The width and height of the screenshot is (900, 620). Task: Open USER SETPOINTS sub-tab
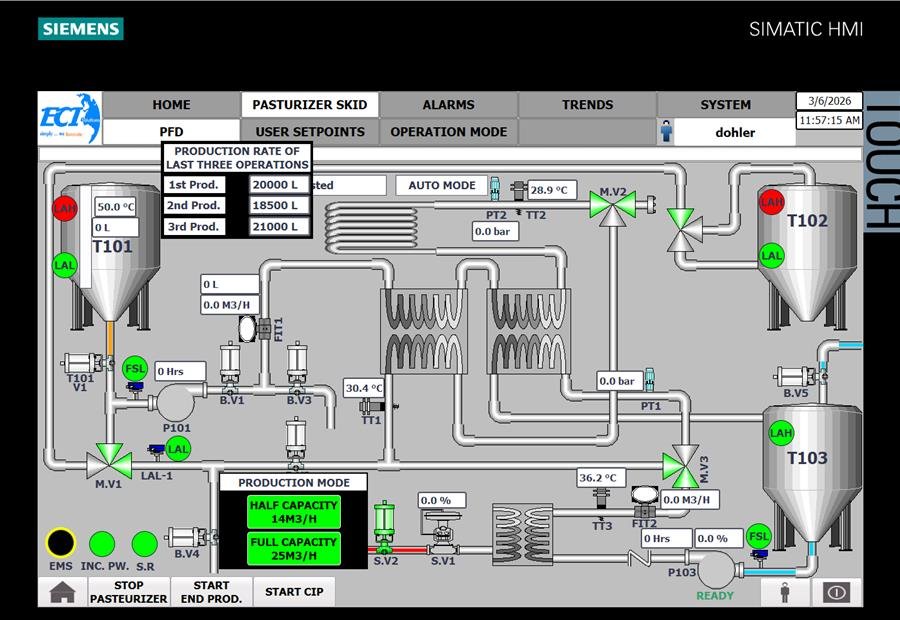pyautogui.click(x=309, y=131)
